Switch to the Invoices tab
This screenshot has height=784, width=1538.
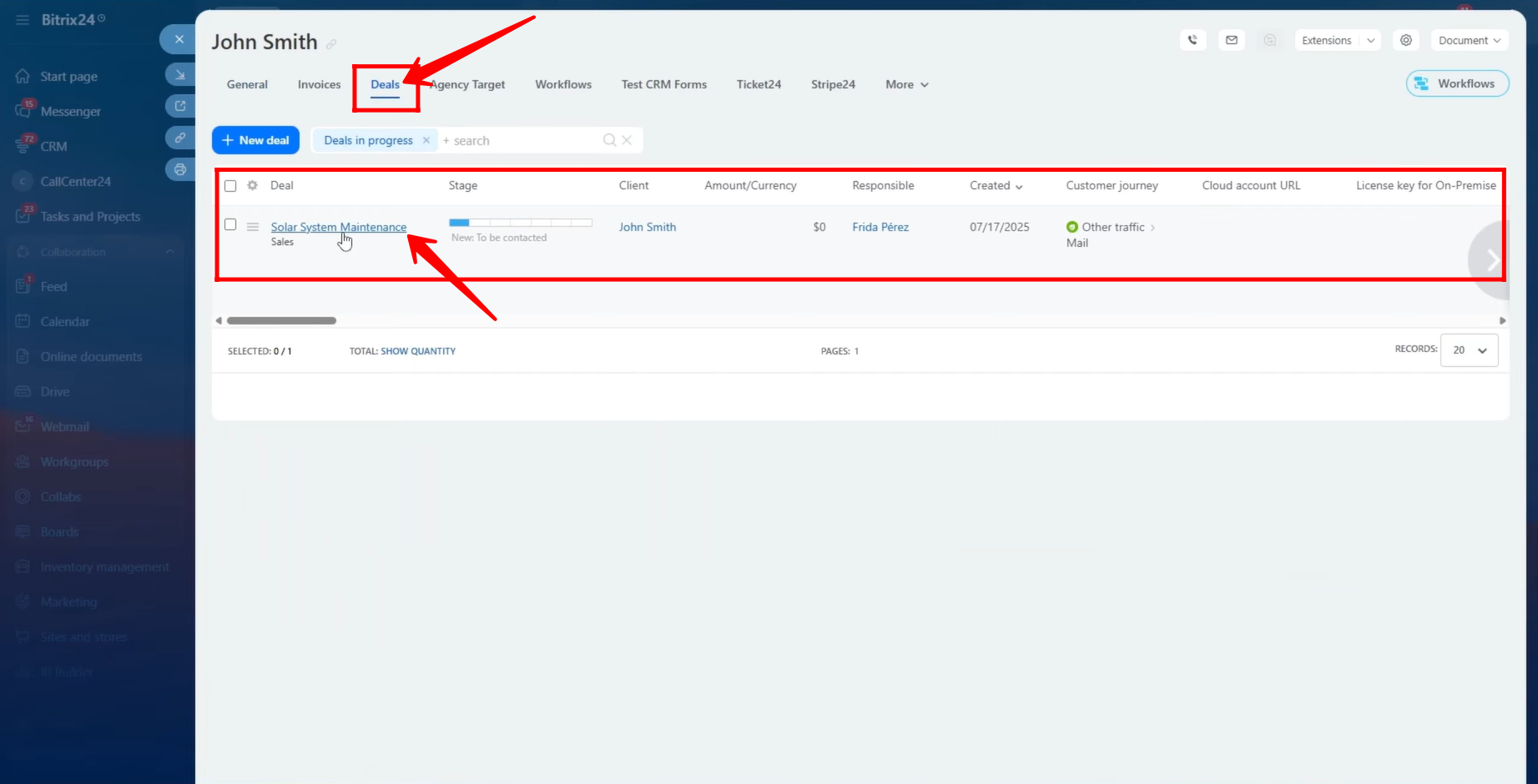(319, 84)
